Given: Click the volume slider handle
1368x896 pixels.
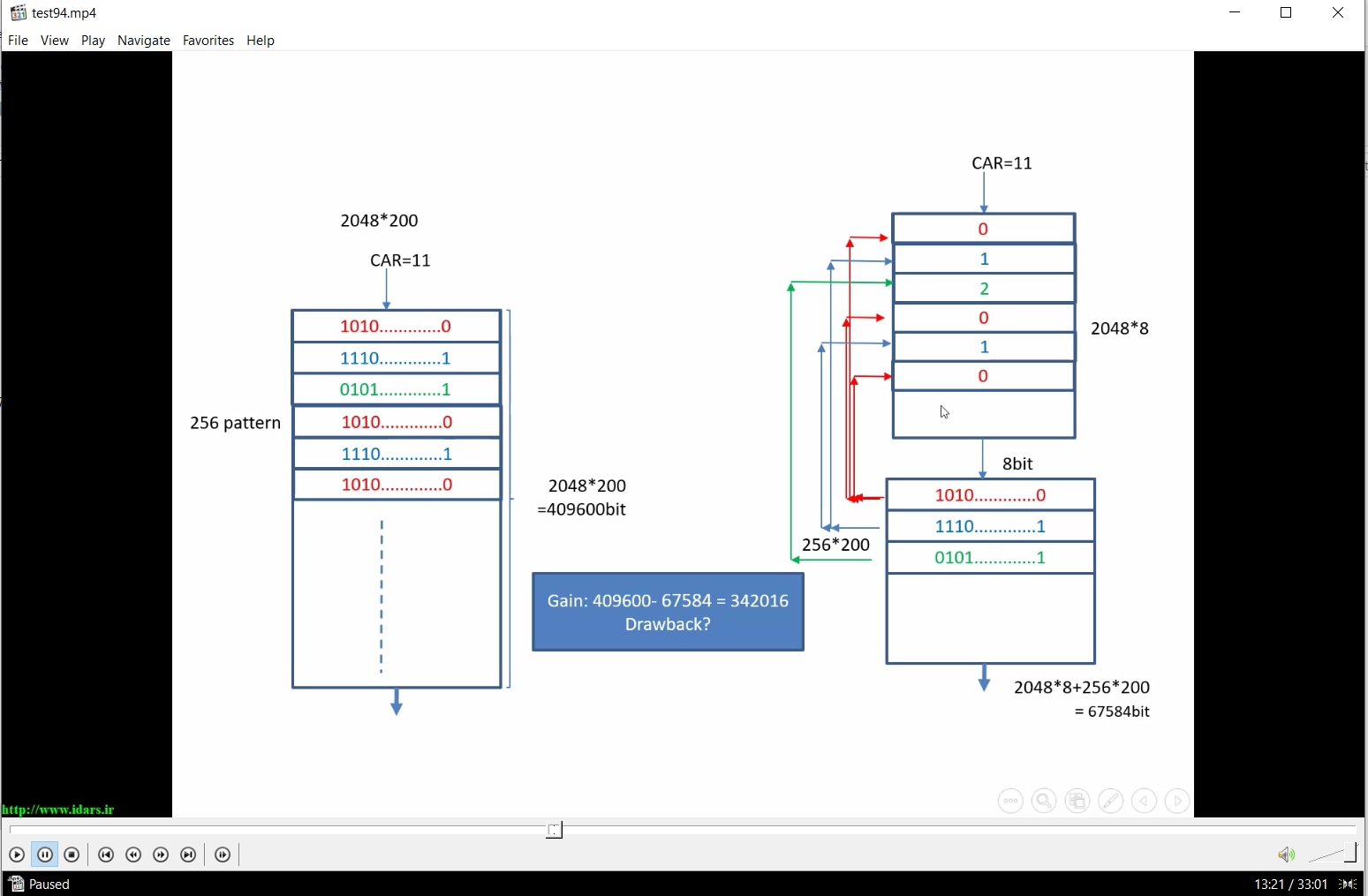Looking at the screenshot, I should coord(1350,853).
